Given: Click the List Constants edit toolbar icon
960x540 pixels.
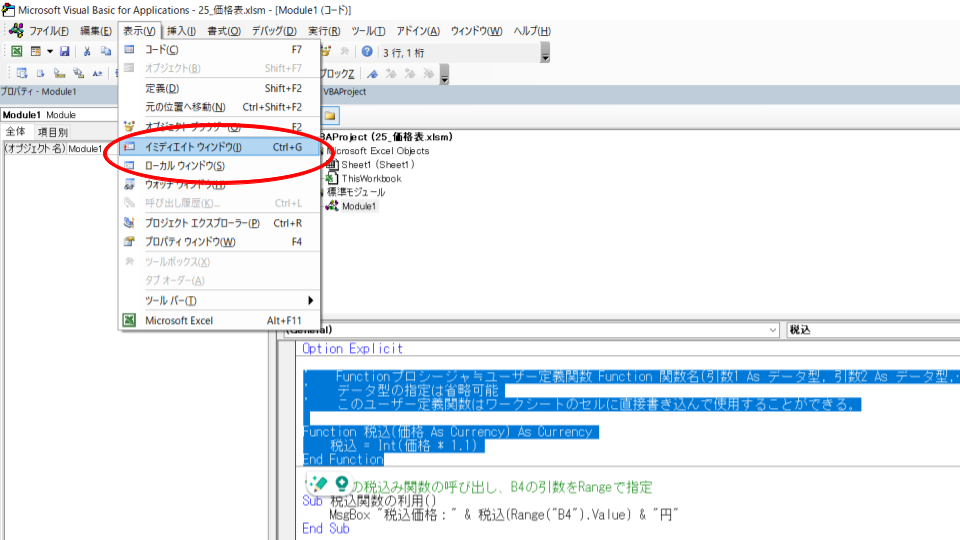Looking at the screenshot, I should (x=40, y=73).
